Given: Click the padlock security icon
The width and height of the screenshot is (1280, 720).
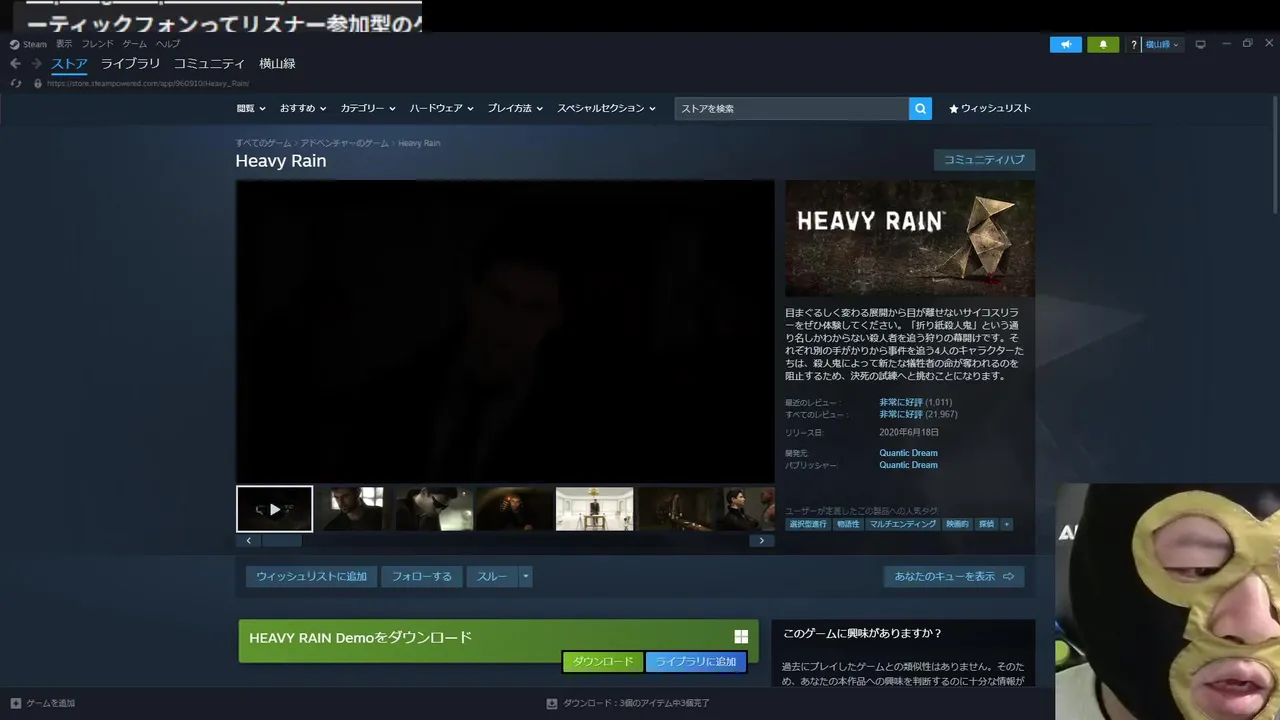Looking at the screenshot, I should click(x=38, y=83).
